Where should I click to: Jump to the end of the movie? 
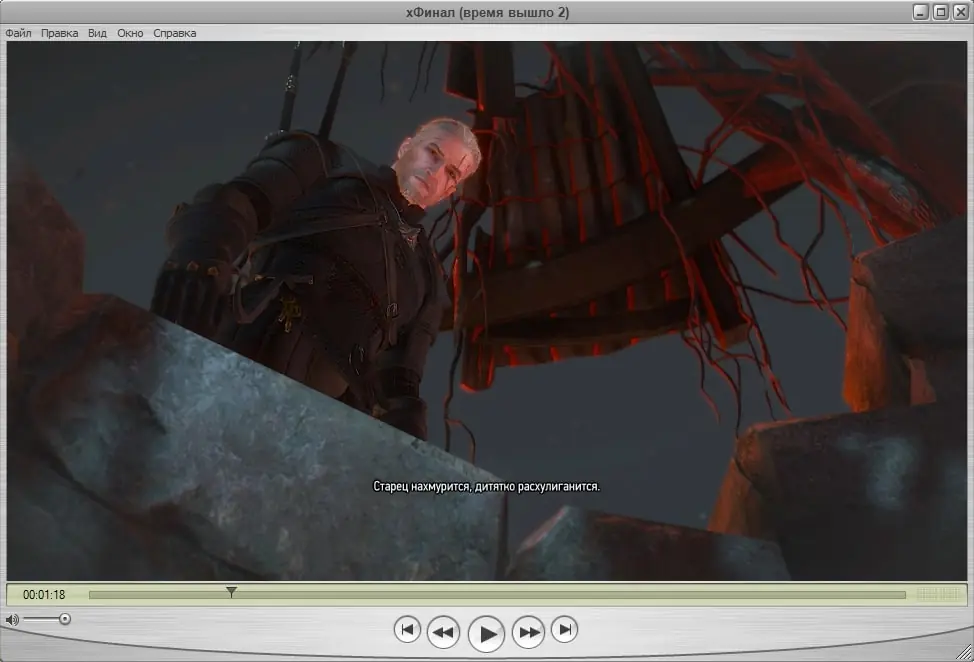pyautogui.click(x=565, y=630)
